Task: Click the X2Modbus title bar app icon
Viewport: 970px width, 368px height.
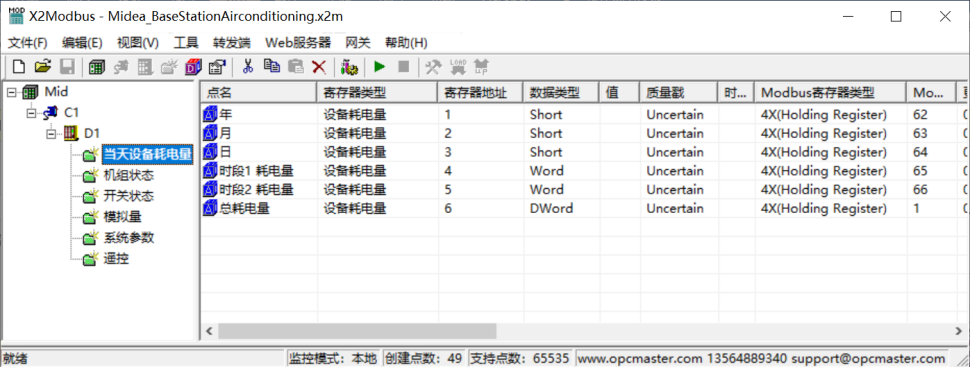Action: [x=17, y=17]
